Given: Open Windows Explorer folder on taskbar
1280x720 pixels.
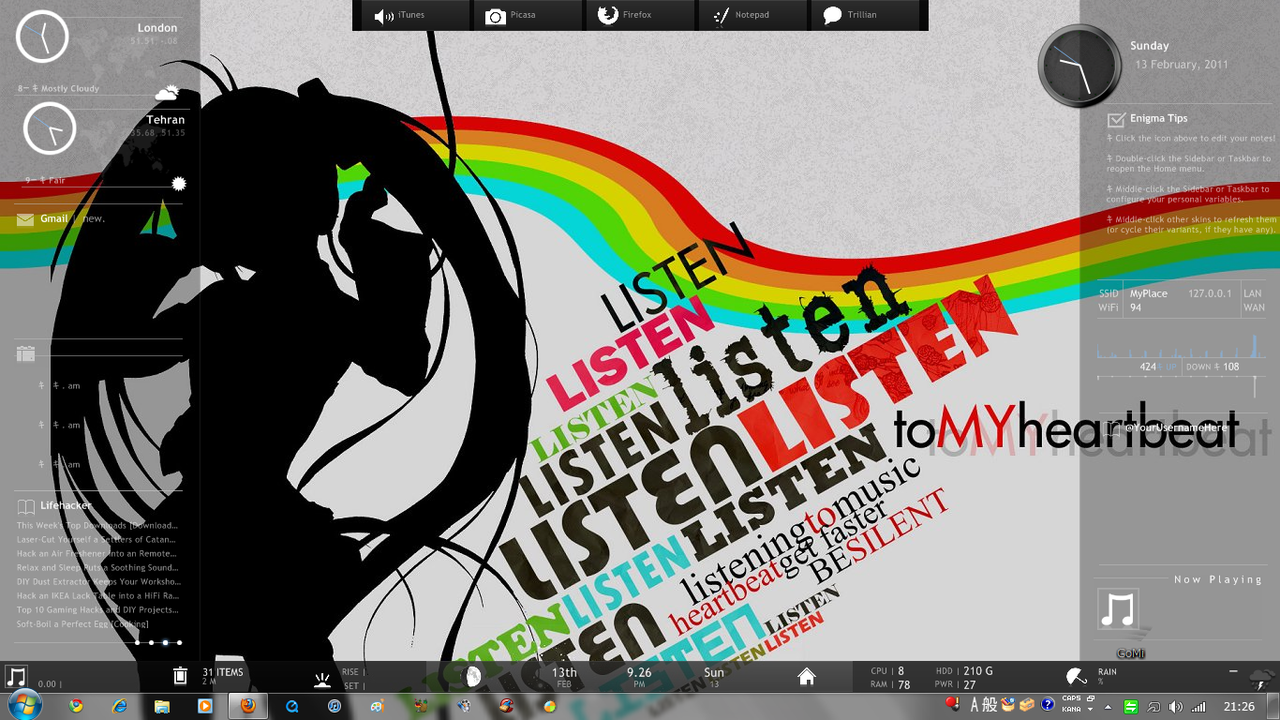Looking at the screenshot, I should [162, 706].
